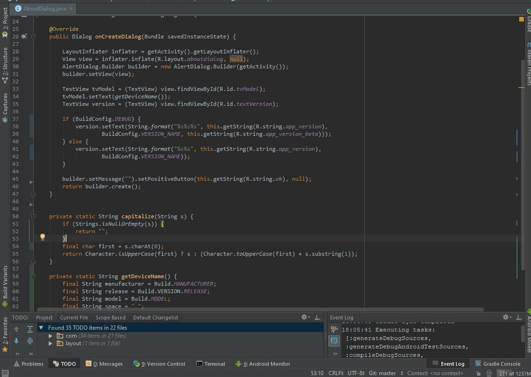This screenshot has width=531, height=377.
Task: Click Context <no context> in status bar
Action: (435, 373)
